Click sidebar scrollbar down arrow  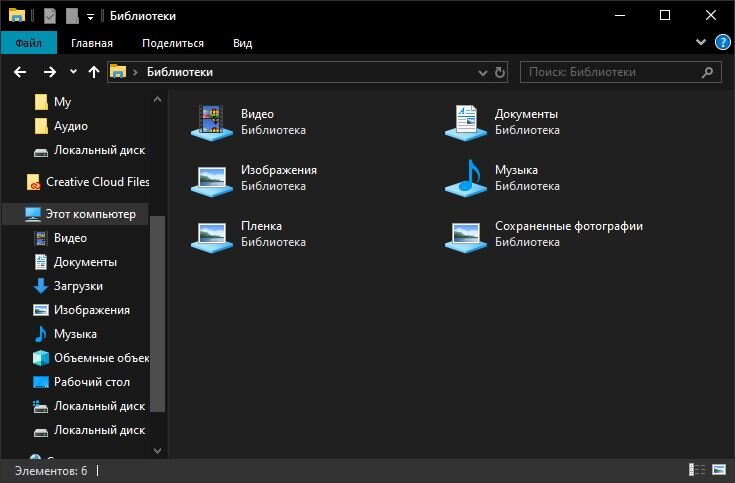158,451
